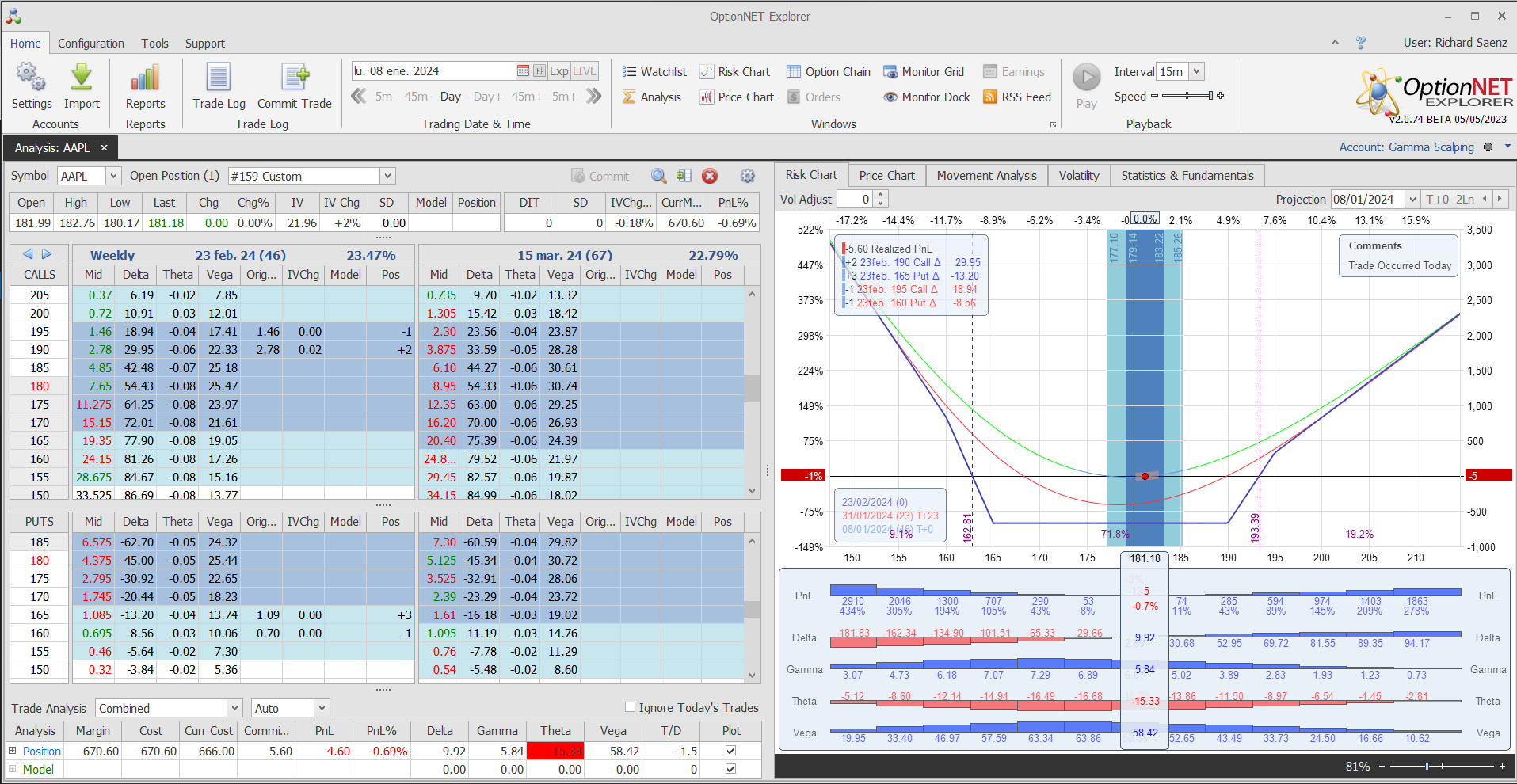Image resolution: width=1517 pixels, height=784 pixels.
Task: Open the trading date calendar picker
Action: [x=523, y=70]
